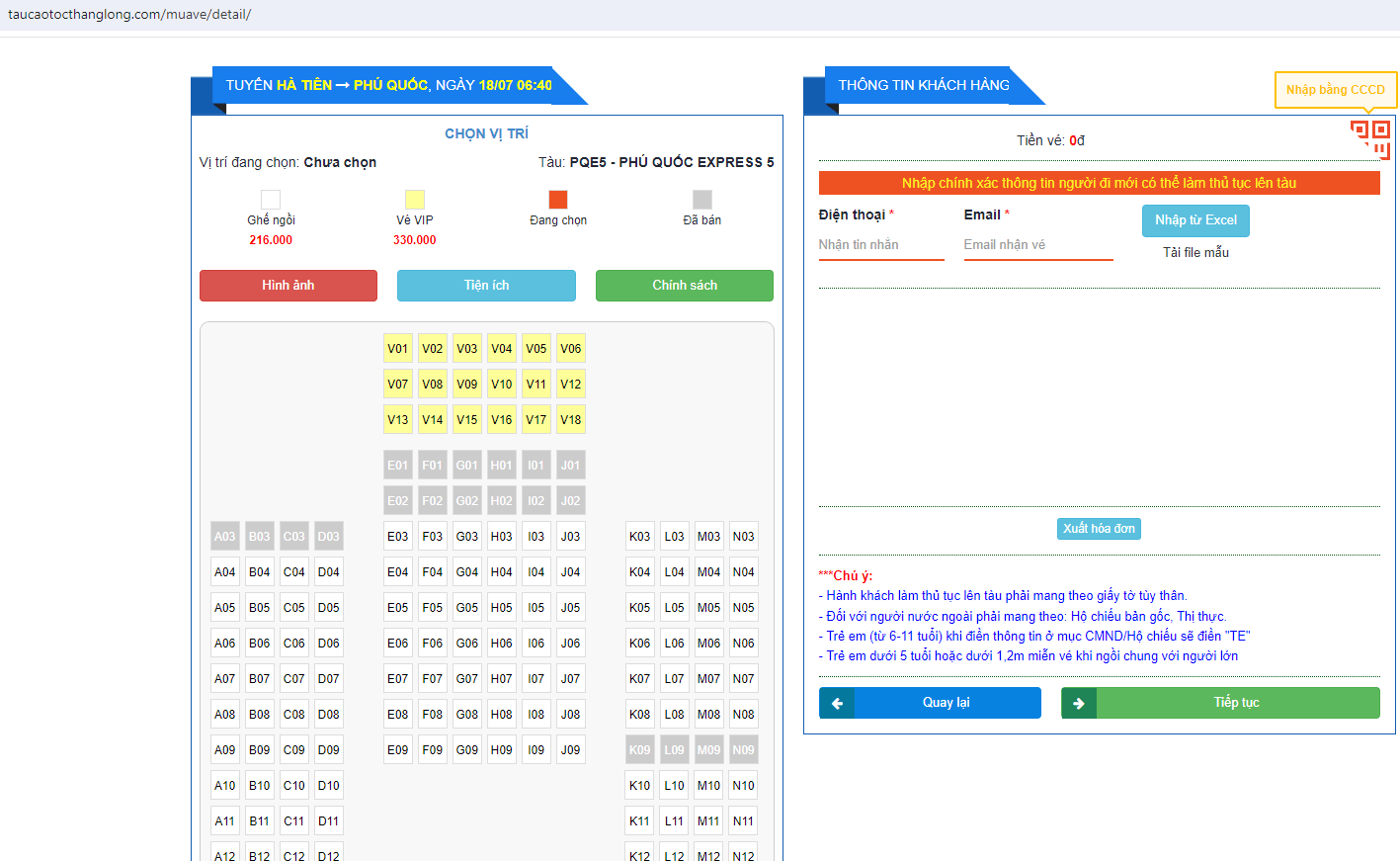The width and height of the screenshot is (1400, 861).
Task: Click the left arrow icon on Quay lại
Action: [837, 703]
